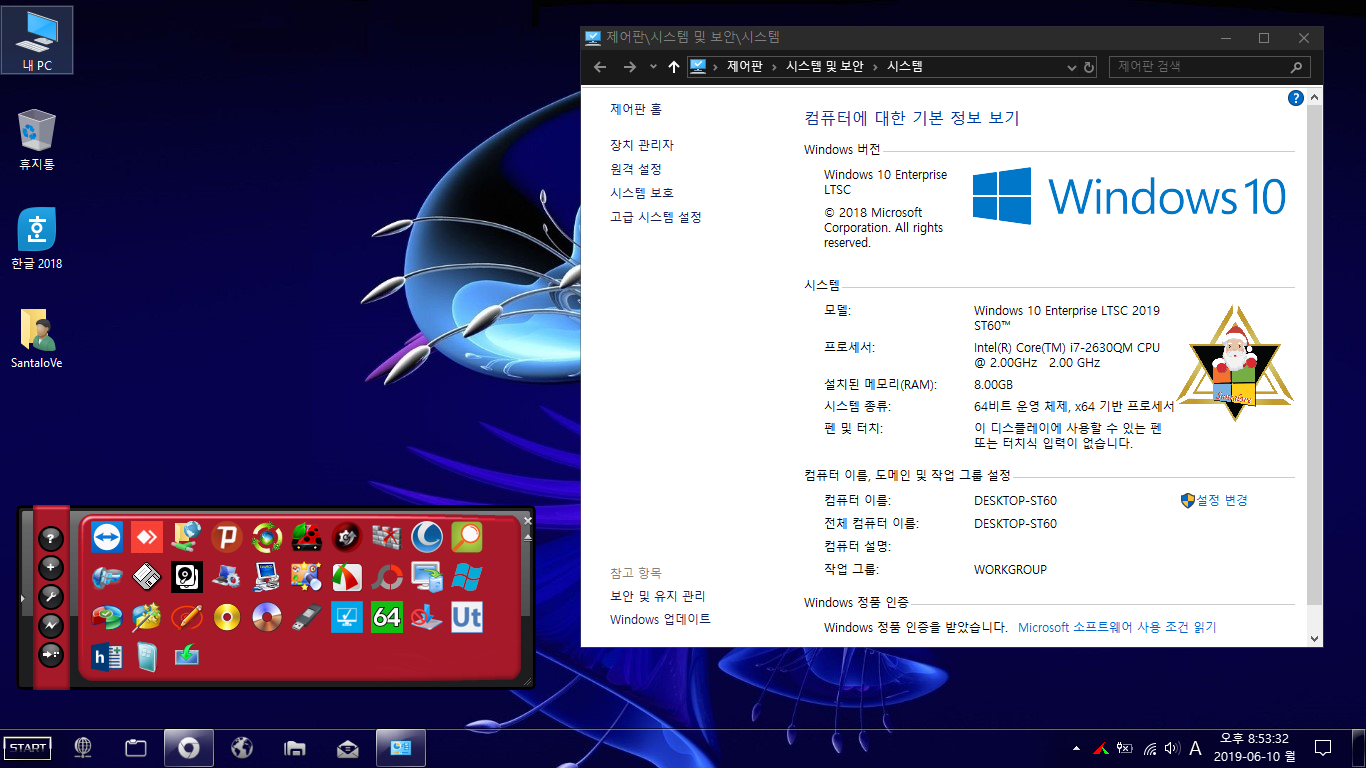Expand the address bar history dropdown

tap(1073, 67)
